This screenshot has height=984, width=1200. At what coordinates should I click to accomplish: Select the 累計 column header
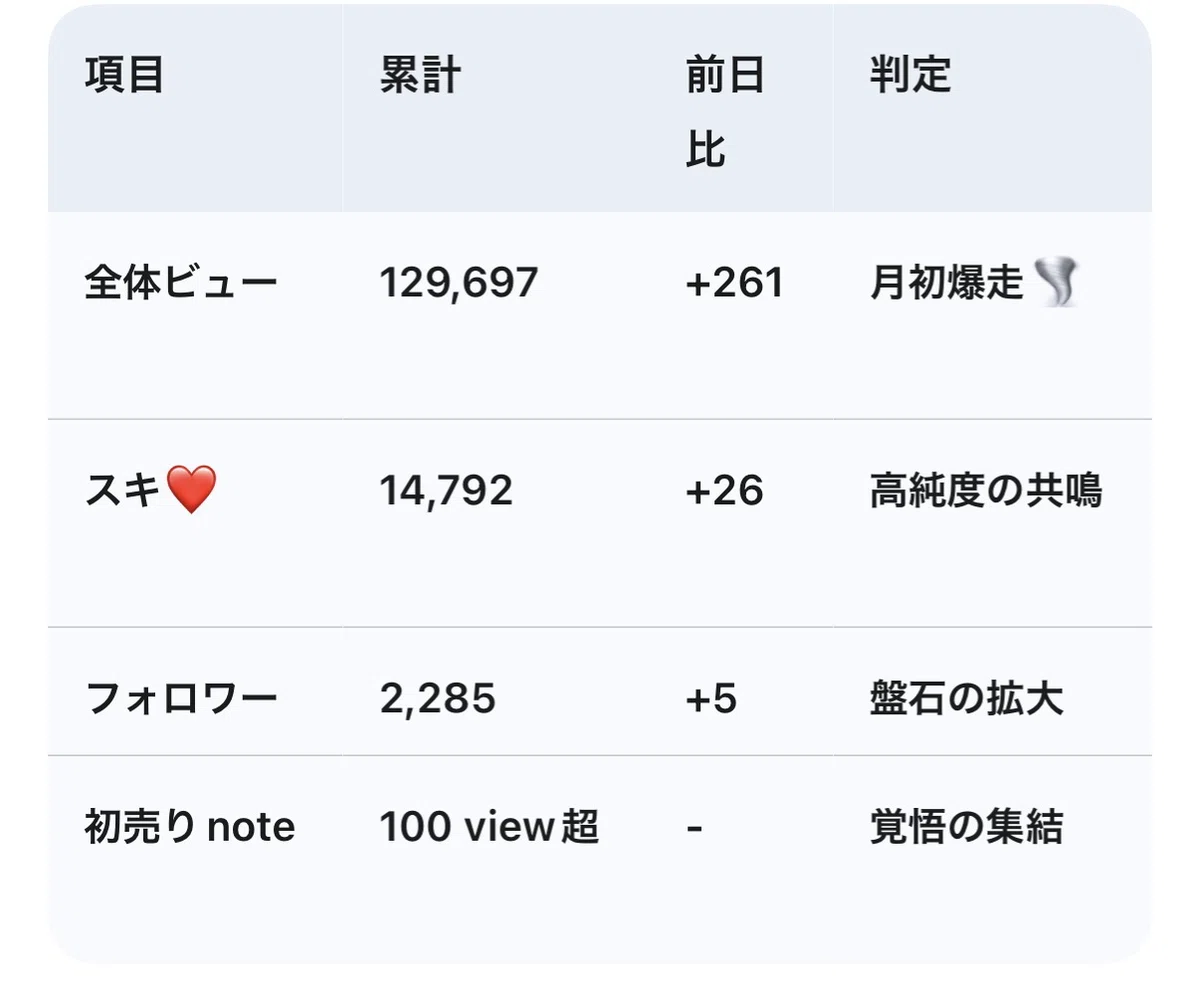tap(420, 75)
